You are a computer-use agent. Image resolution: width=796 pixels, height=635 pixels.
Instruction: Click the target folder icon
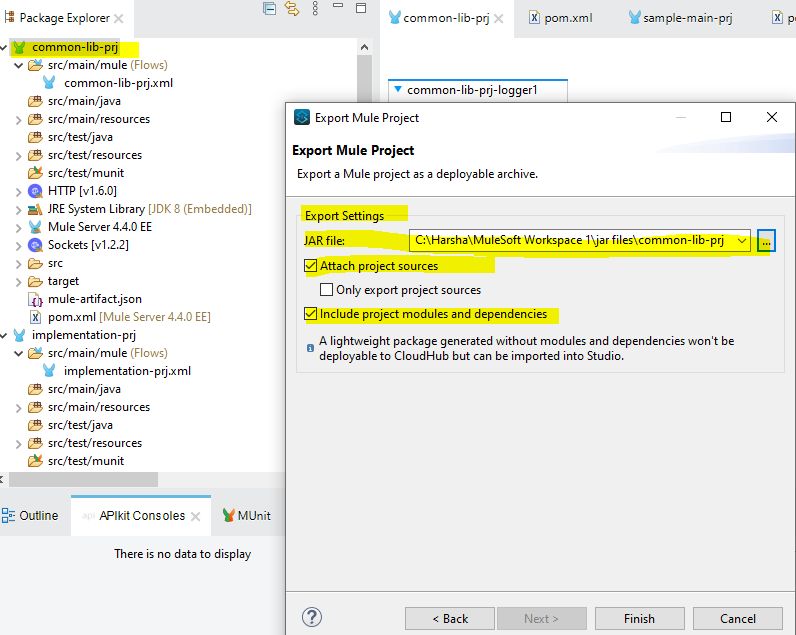click(35, 281)
